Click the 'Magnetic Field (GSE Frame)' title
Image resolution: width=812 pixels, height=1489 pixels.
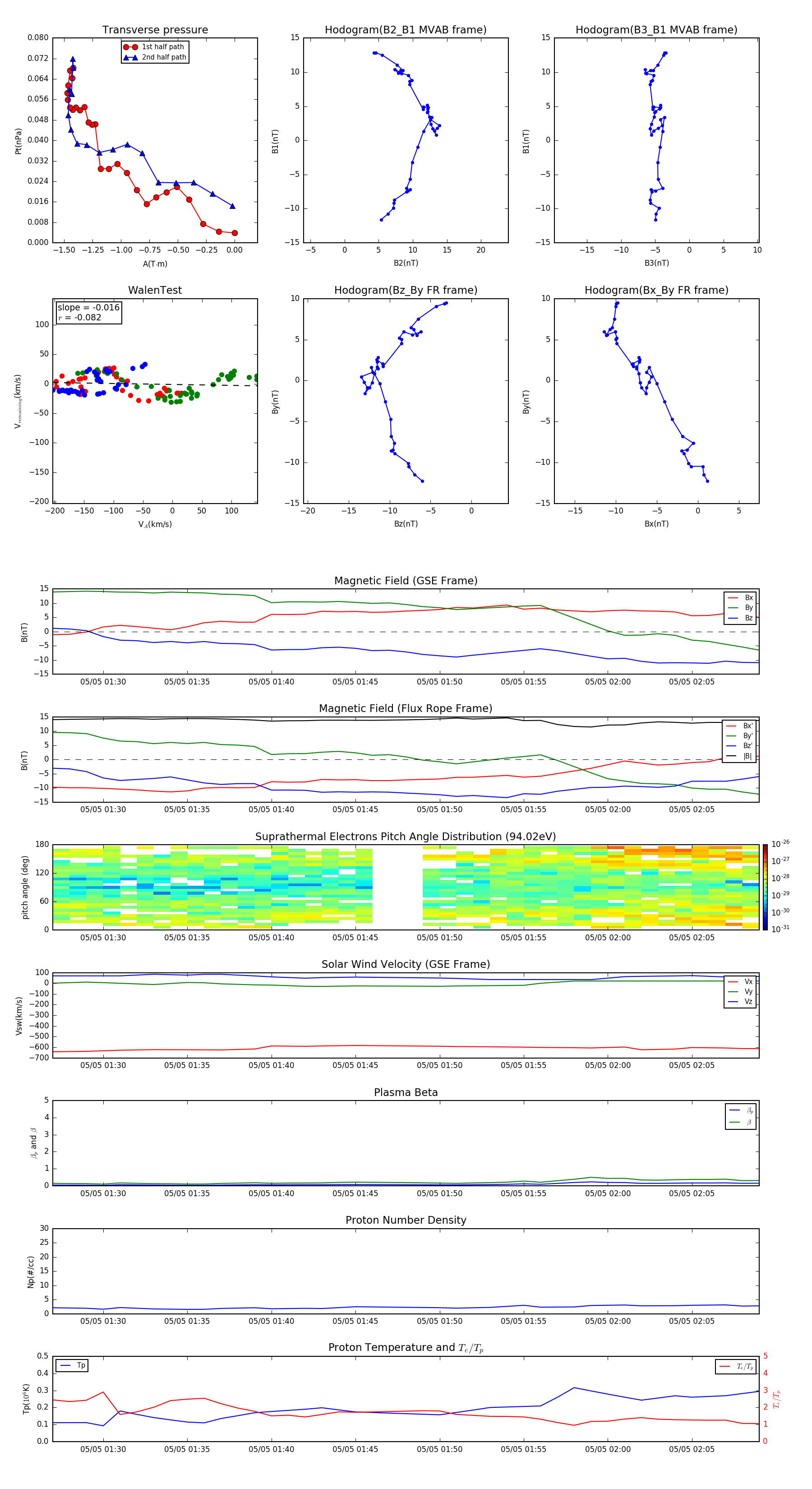pos(406,581)
